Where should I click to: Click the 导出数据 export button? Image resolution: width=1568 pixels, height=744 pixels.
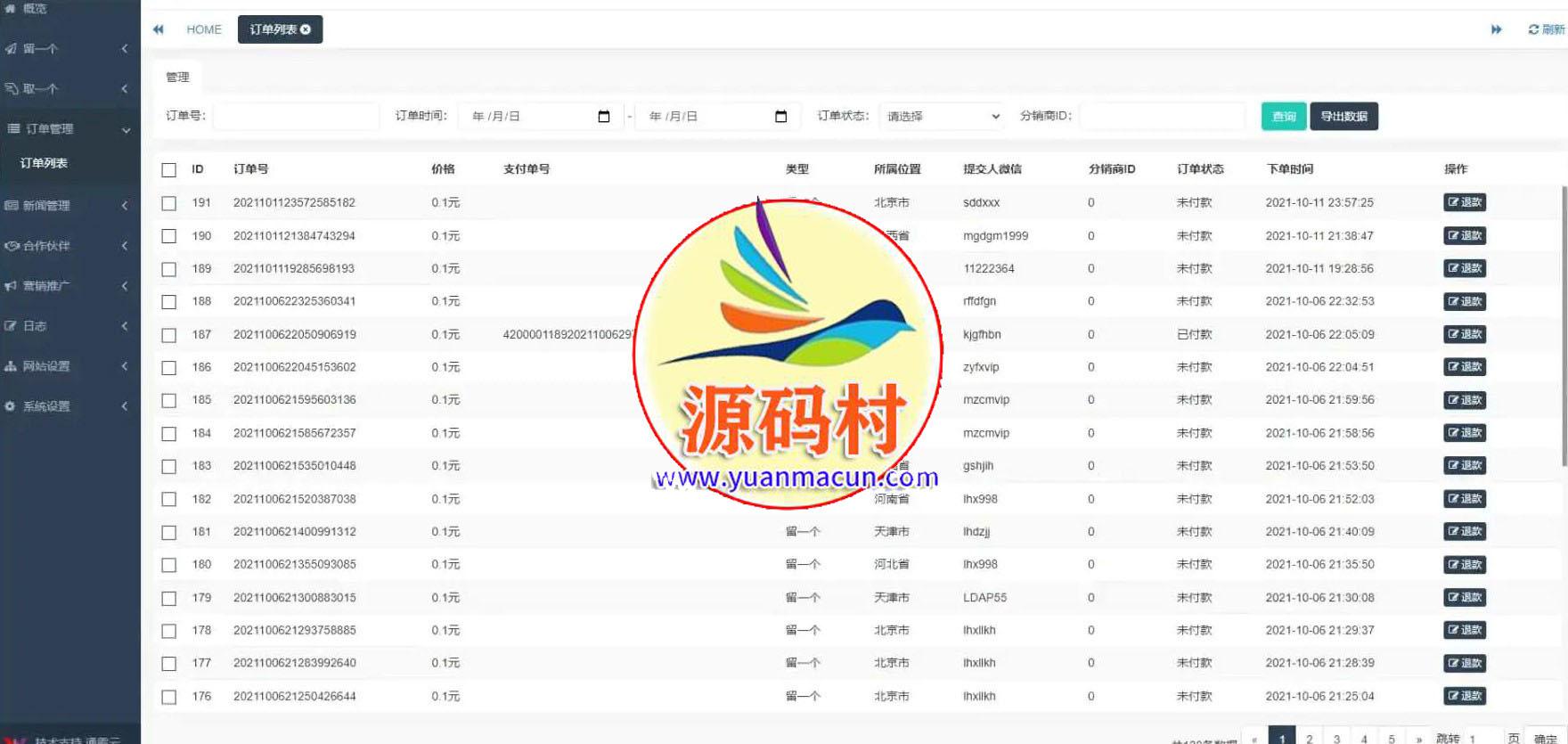1343,117
